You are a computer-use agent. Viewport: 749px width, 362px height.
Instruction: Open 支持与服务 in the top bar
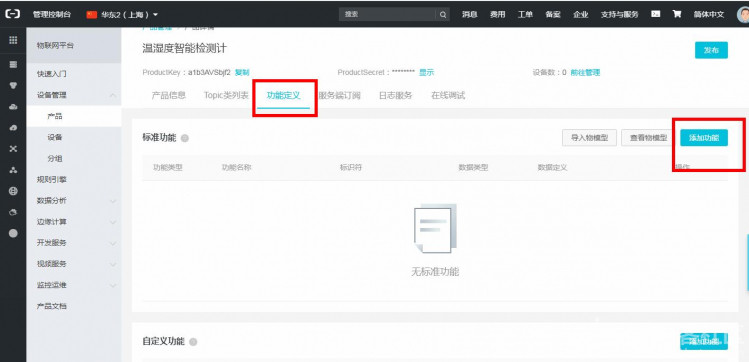620,15
